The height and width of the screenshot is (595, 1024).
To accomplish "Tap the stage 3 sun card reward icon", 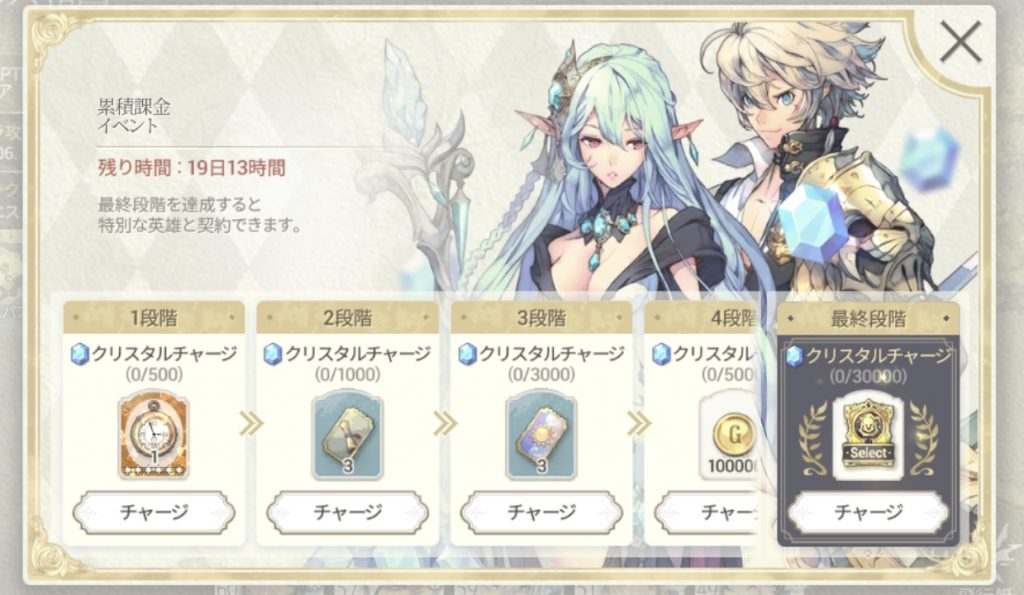I will [541, 435].
